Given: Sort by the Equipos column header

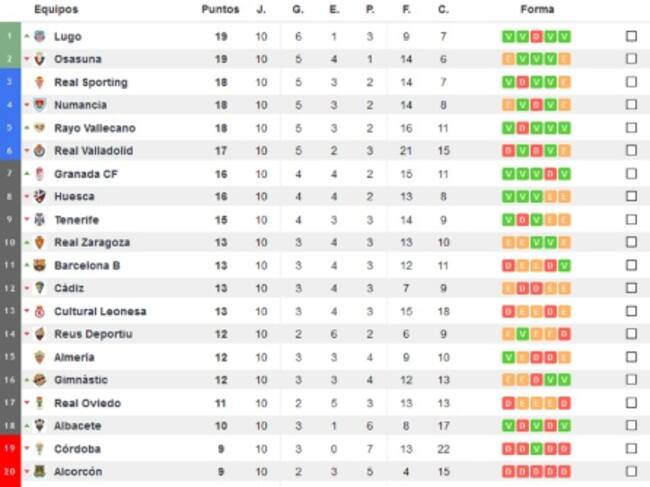Looking at the screenshot, I should (x=56, y=9).
